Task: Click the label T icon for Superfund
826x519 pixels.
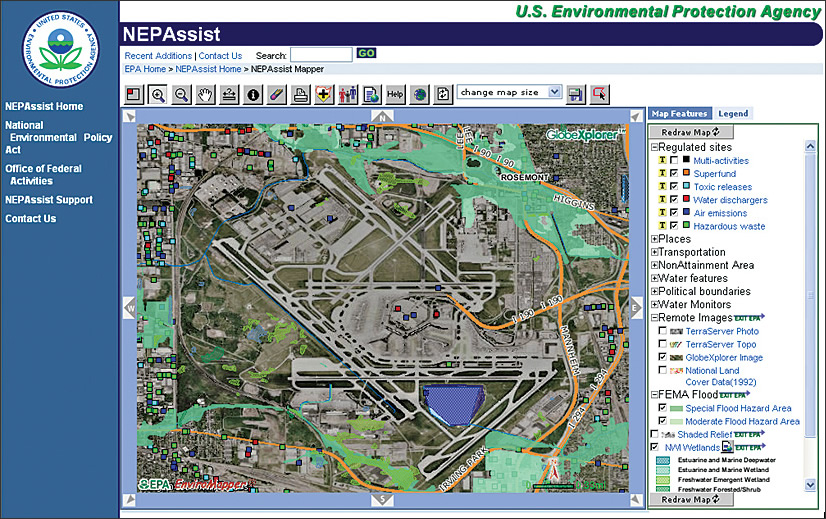Action: click(662, 173)
